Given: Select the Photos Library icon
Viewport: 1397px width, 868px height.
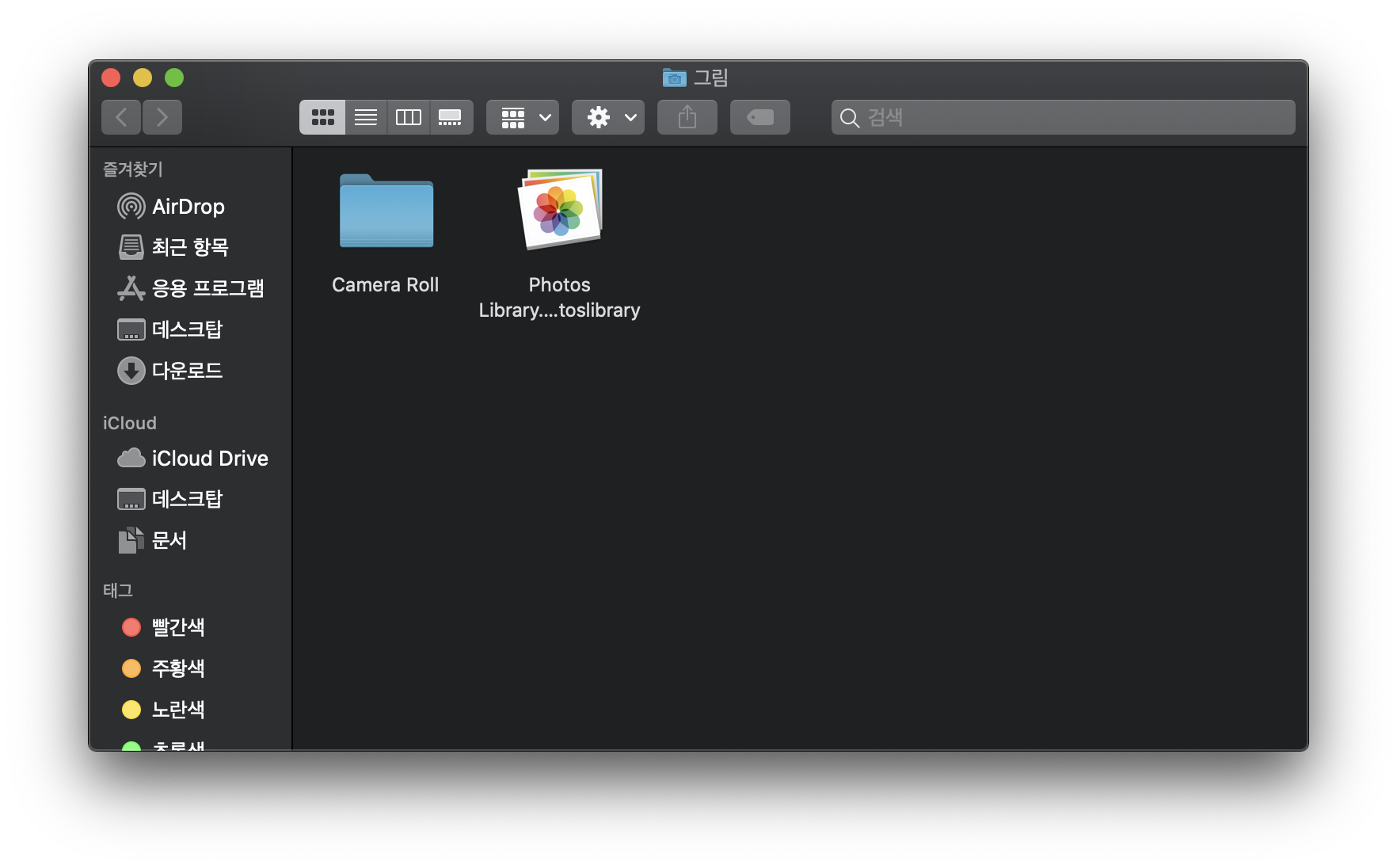Looking at the screenshot, I should [561, 209].
